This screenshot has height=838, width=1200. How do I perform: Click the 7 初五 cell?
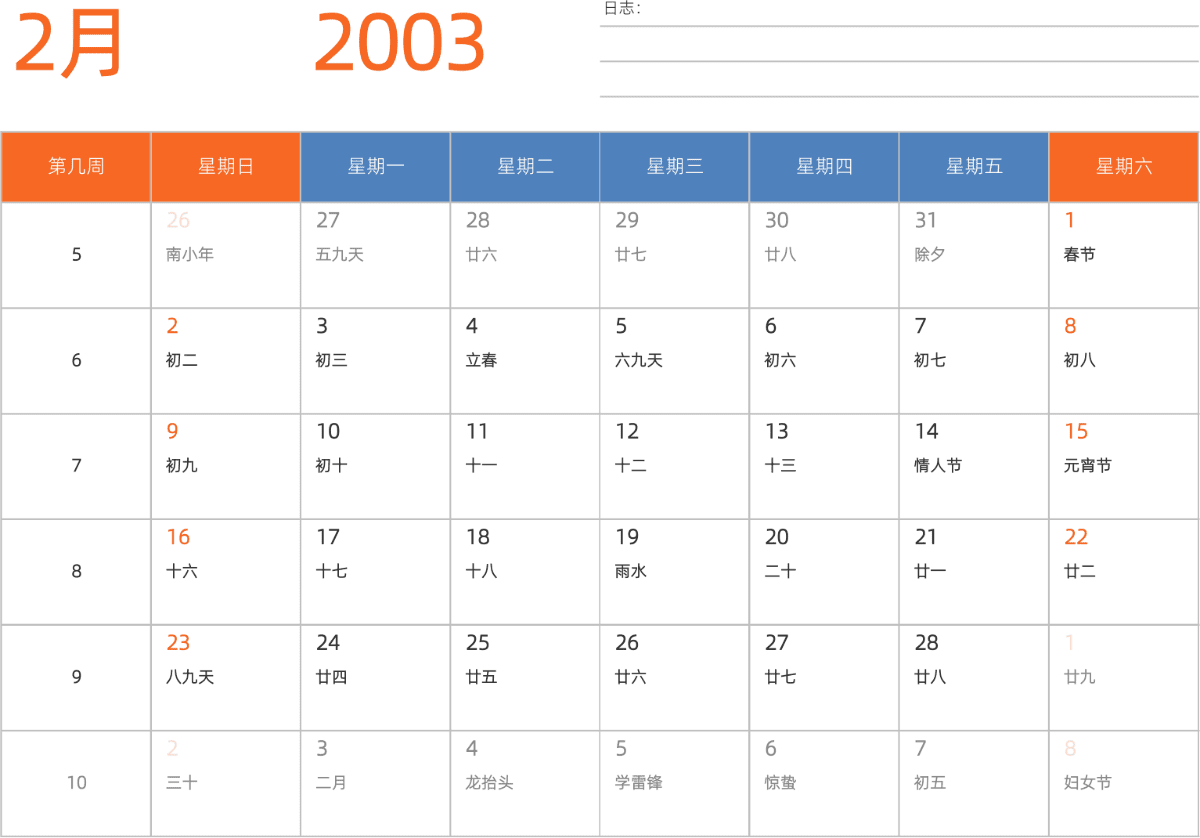coord(974,784)
